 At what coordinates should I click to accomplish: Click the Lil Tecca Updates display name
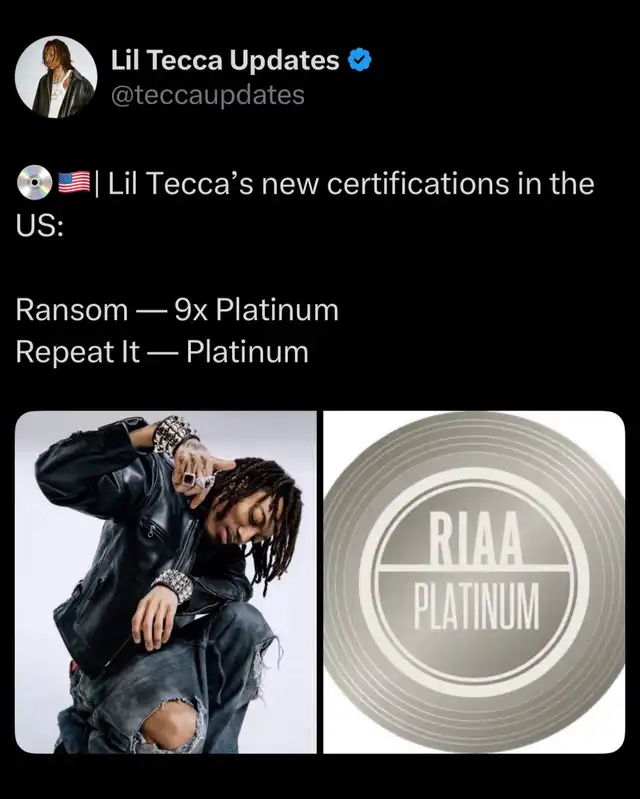point(225,60)
